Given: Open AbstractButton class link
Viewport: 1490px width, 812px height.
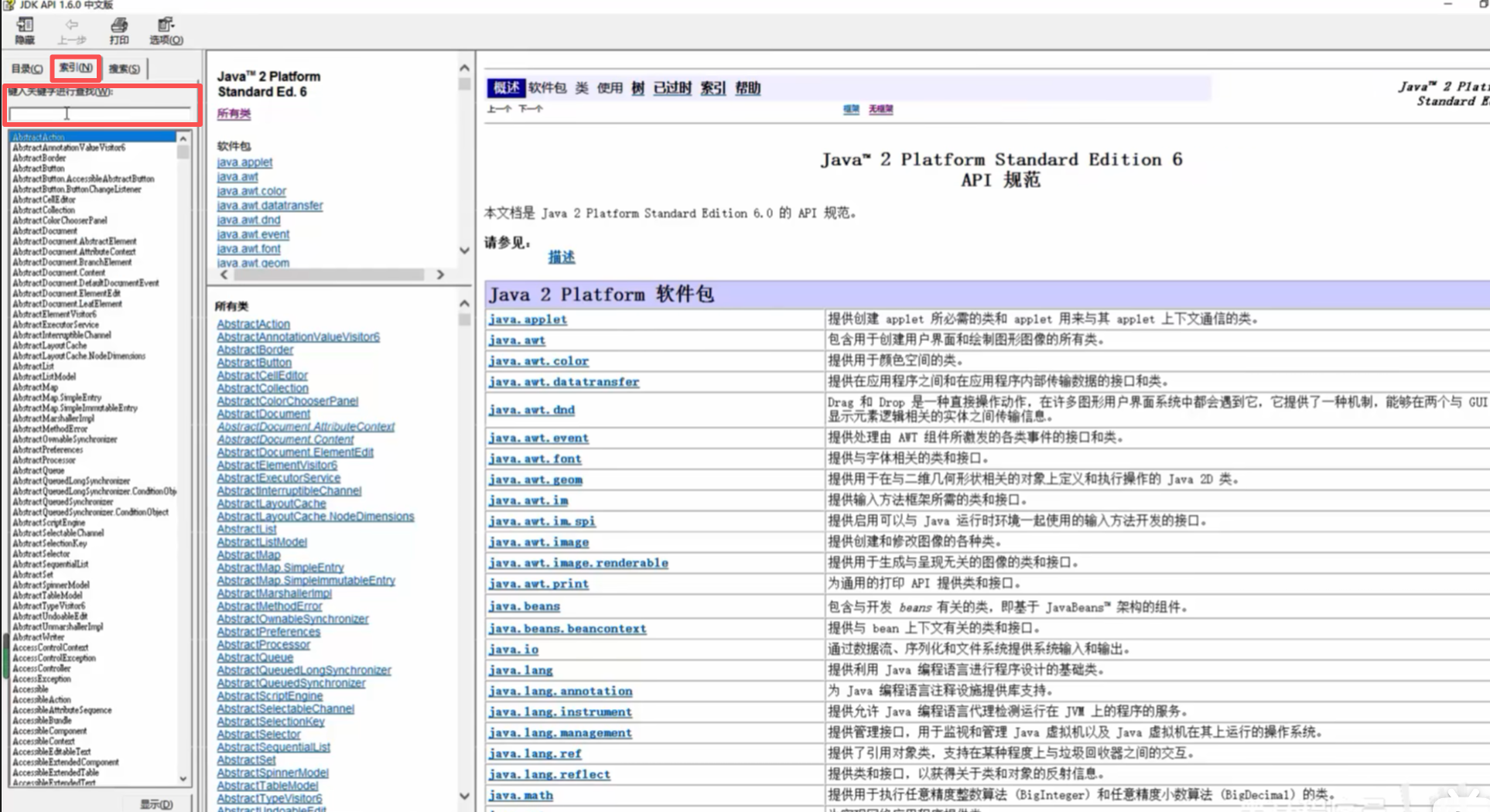Looking at the screenshot, I should (254, 363).
